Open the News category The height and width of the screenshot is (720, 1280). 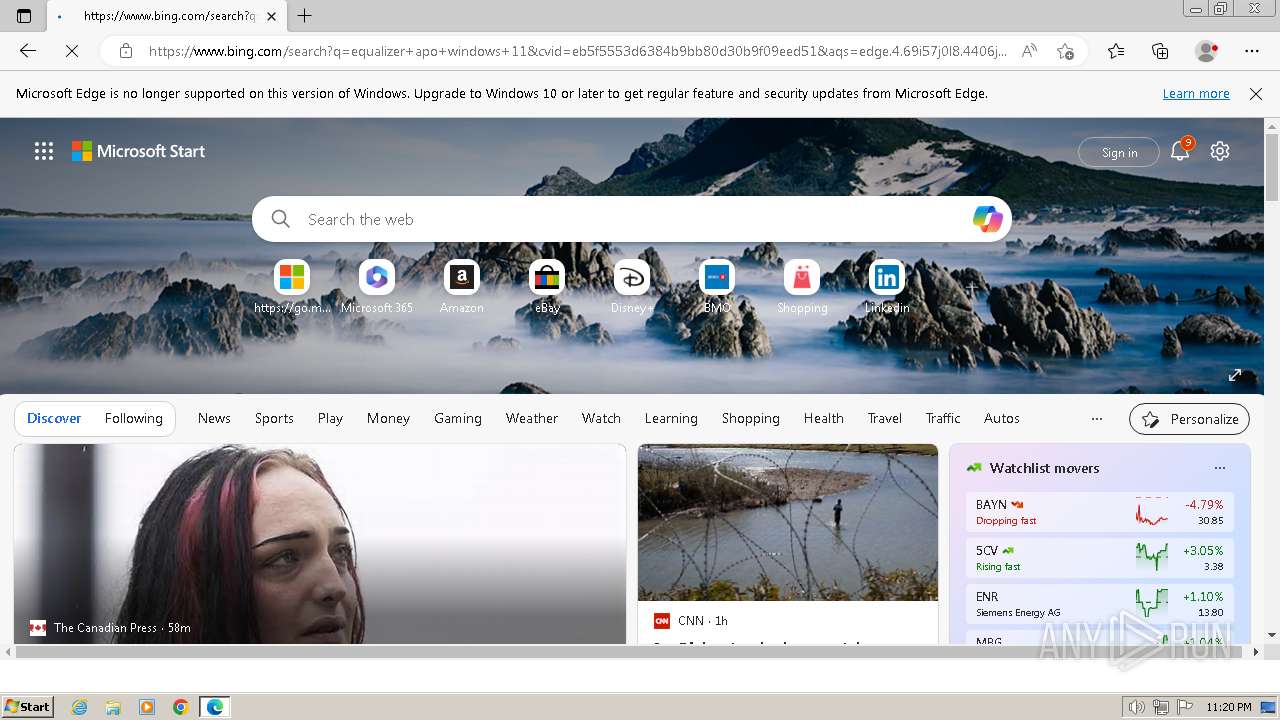click(x=214, y=419)
